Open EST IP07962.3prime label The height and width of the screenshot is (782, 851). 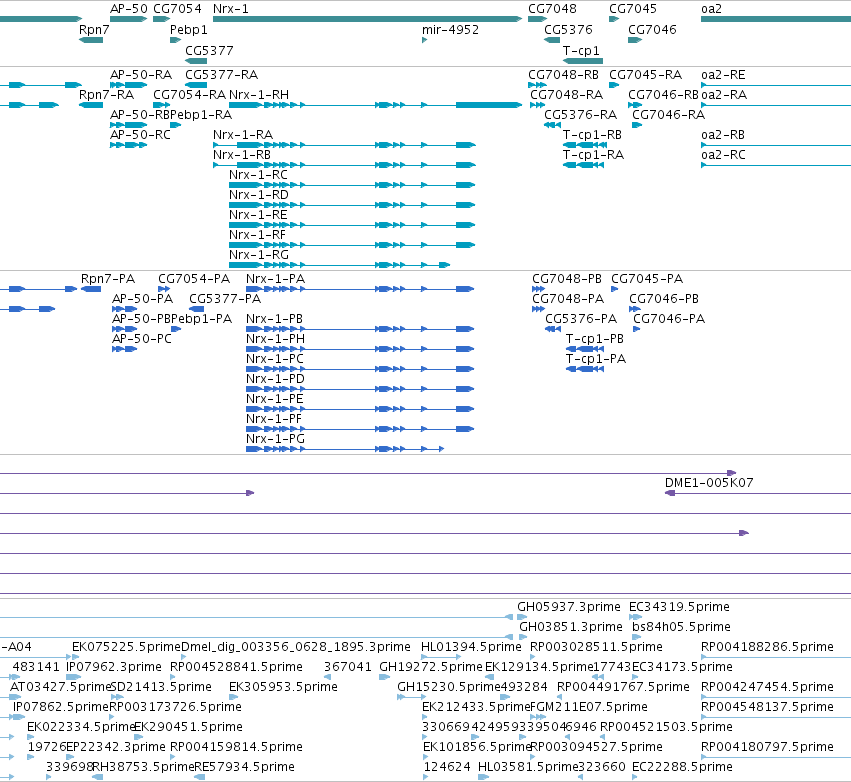click(114, 667)
